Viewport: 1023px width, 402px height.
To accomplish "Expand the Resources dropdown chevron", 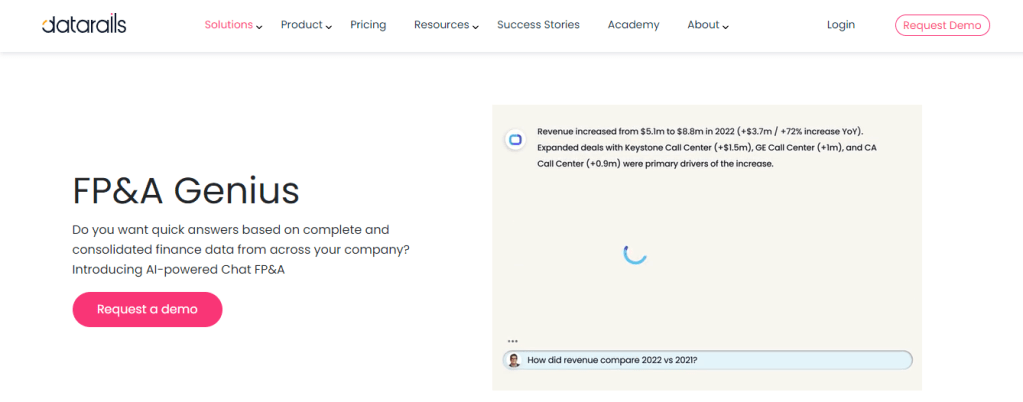I will pos(476,27).
